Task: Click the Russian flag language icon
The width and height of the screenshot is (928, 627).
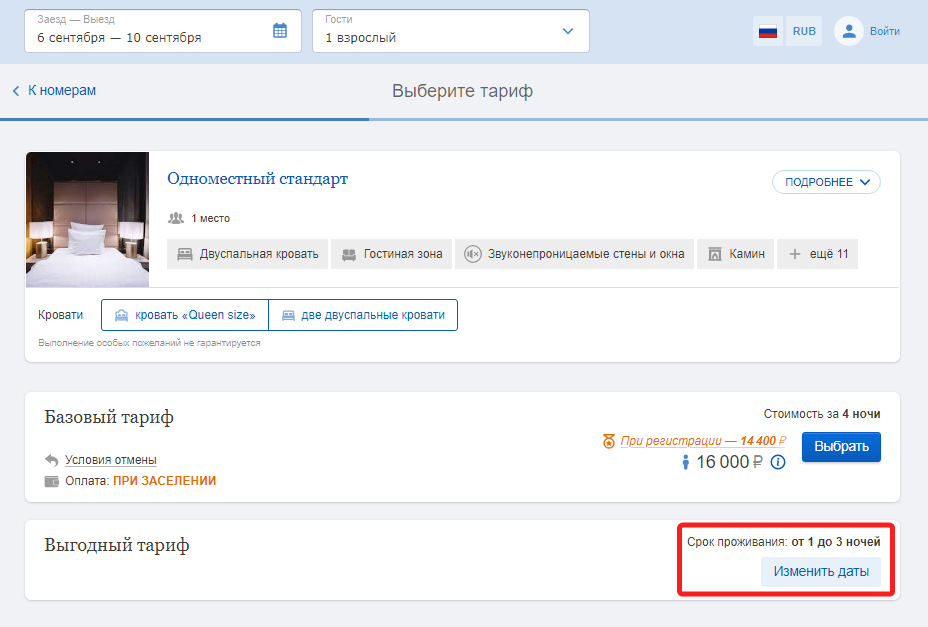Action: 768,31
